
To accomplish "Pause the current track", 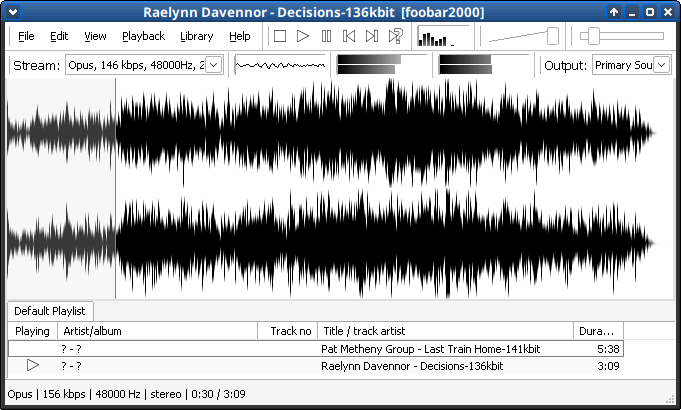I will (x=326, y=36).
